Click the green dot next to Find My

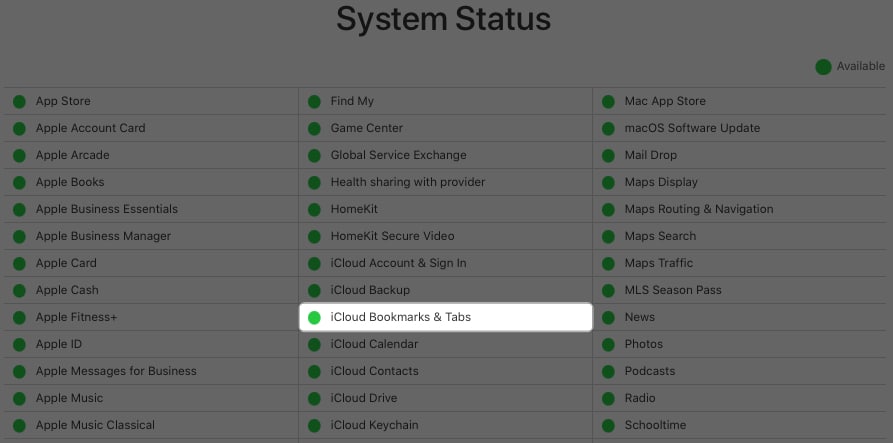314,101
